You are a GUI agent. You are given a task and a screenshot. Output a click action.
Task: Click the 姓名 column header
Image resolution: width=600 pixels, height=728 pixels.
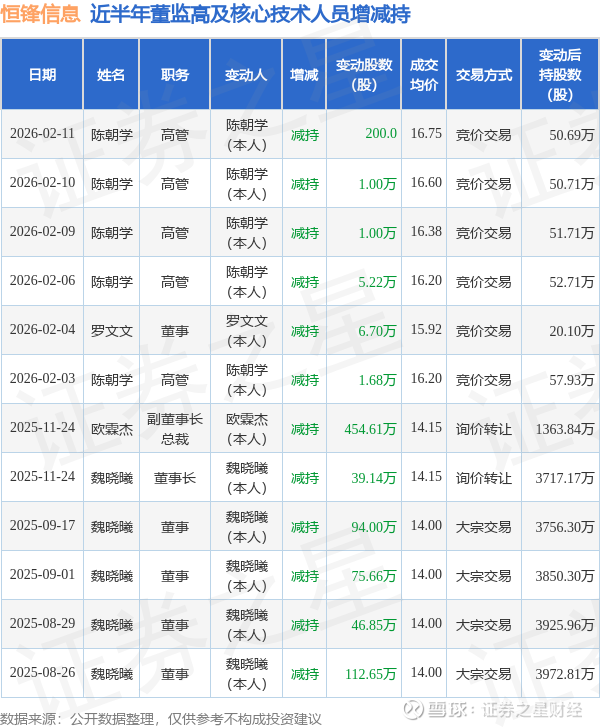(x=111, y=75)
